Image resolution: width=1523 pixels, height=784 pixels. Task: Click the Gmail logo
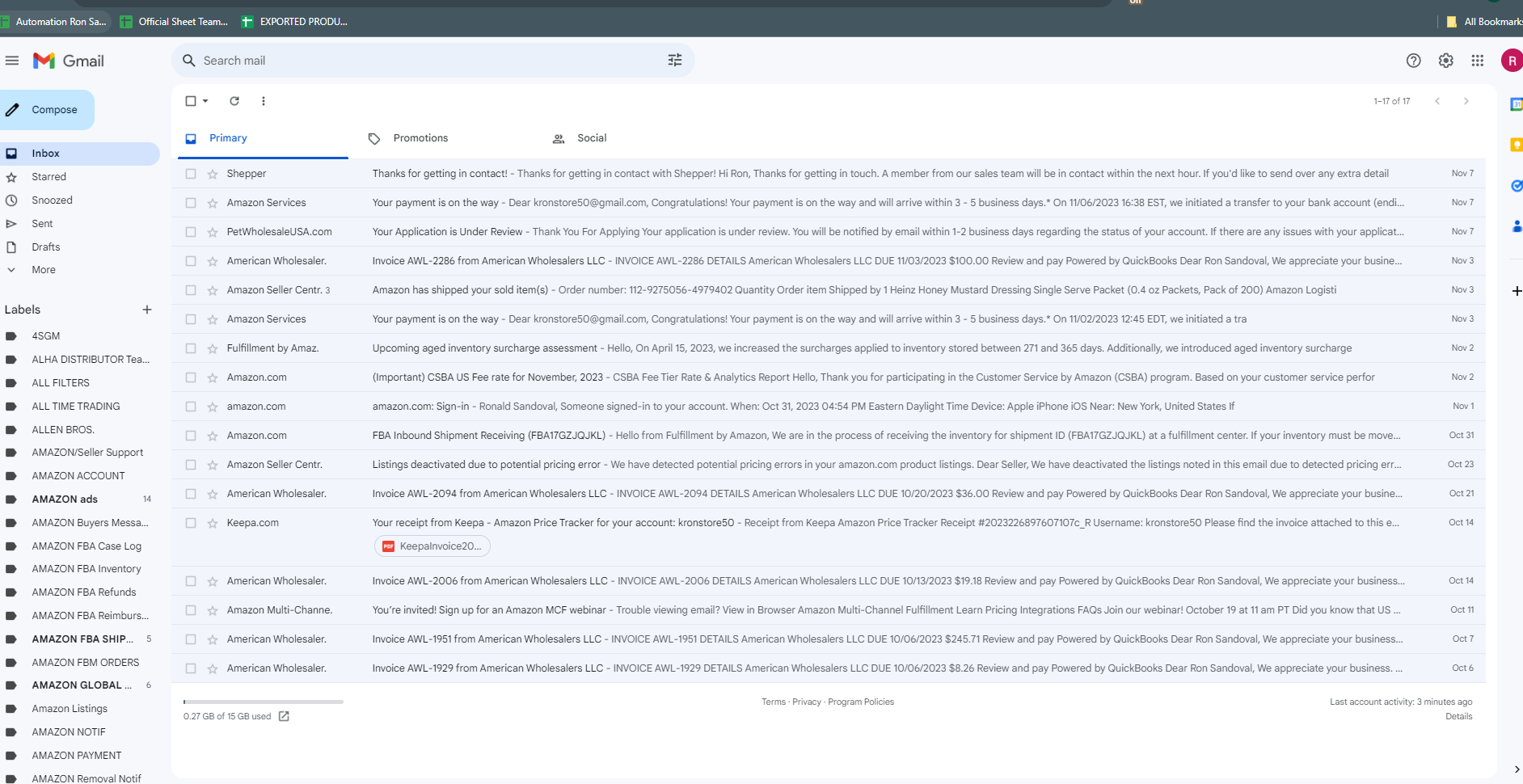point(69,61)
